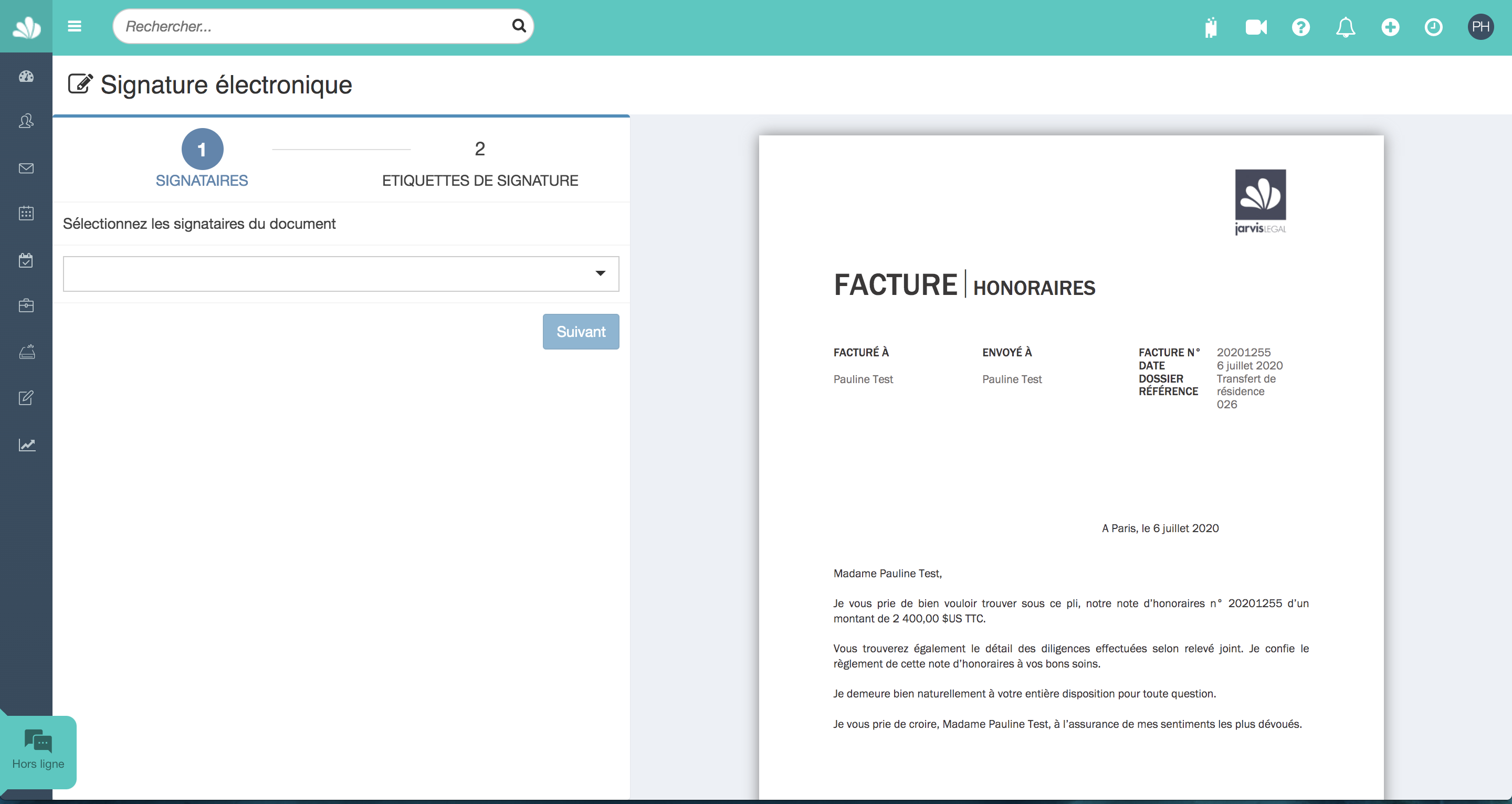Select step 1 circle of the wizard
The width and height of the screenshot is (1512, 804).
tap(202, 149)
